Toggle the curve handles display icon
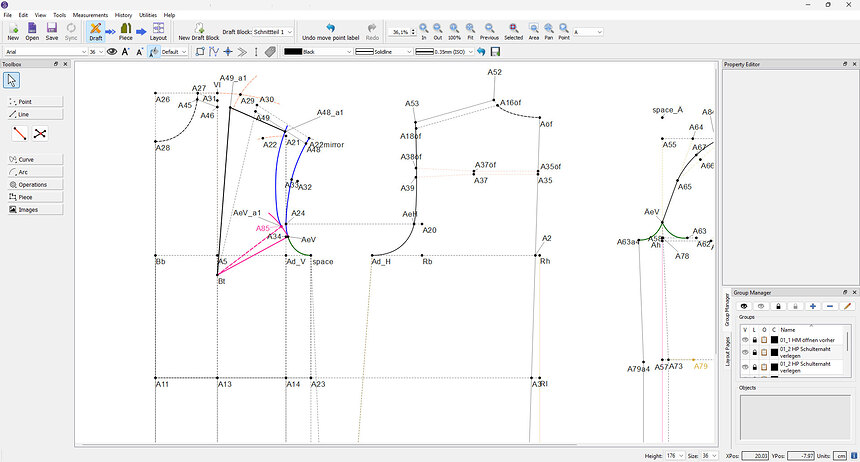 [x=214, y=52]
